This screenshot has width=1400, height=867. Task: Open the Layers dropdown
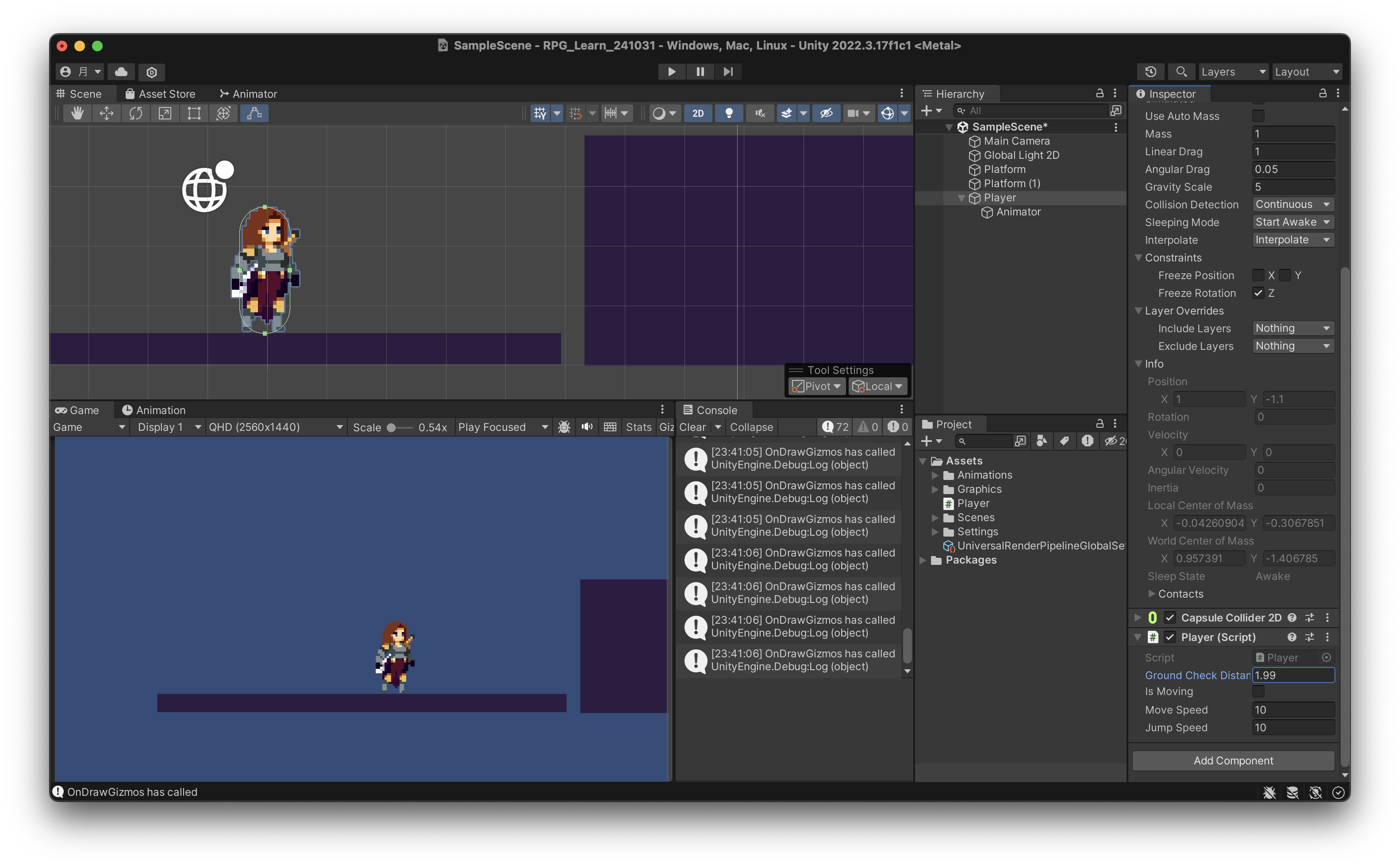[x=1234, y=72]
